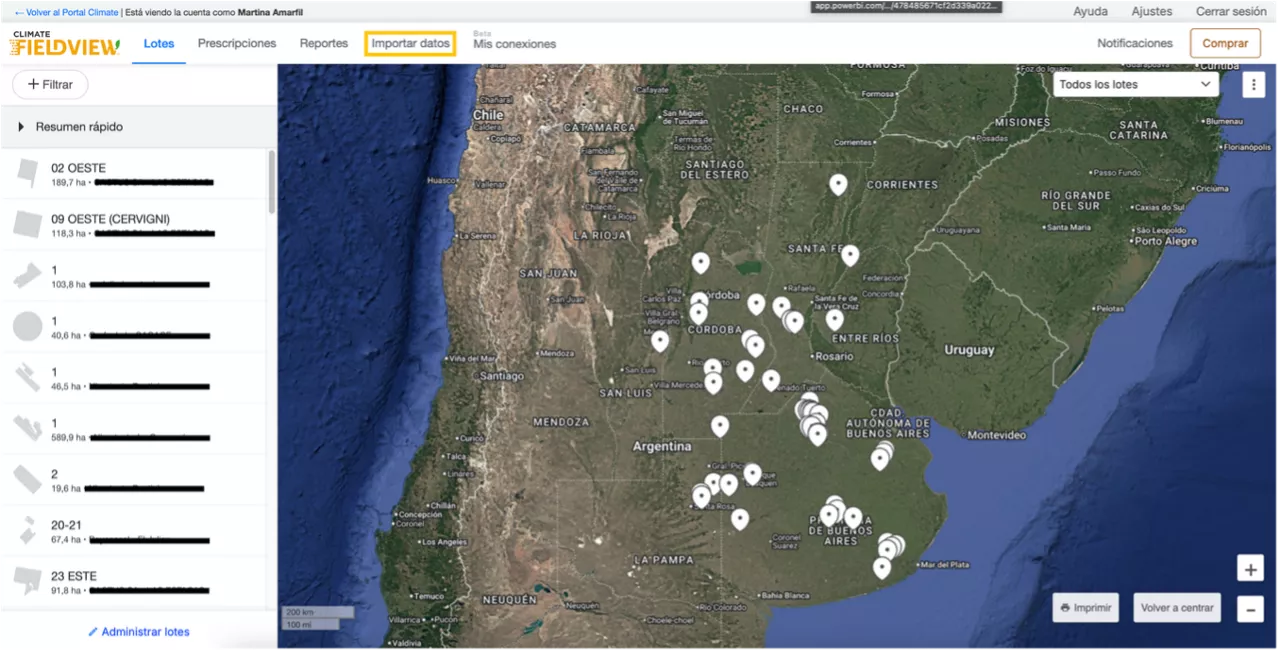Zoom in on the map
This screenshot has width=1280, height=652.
(1250, 569)
